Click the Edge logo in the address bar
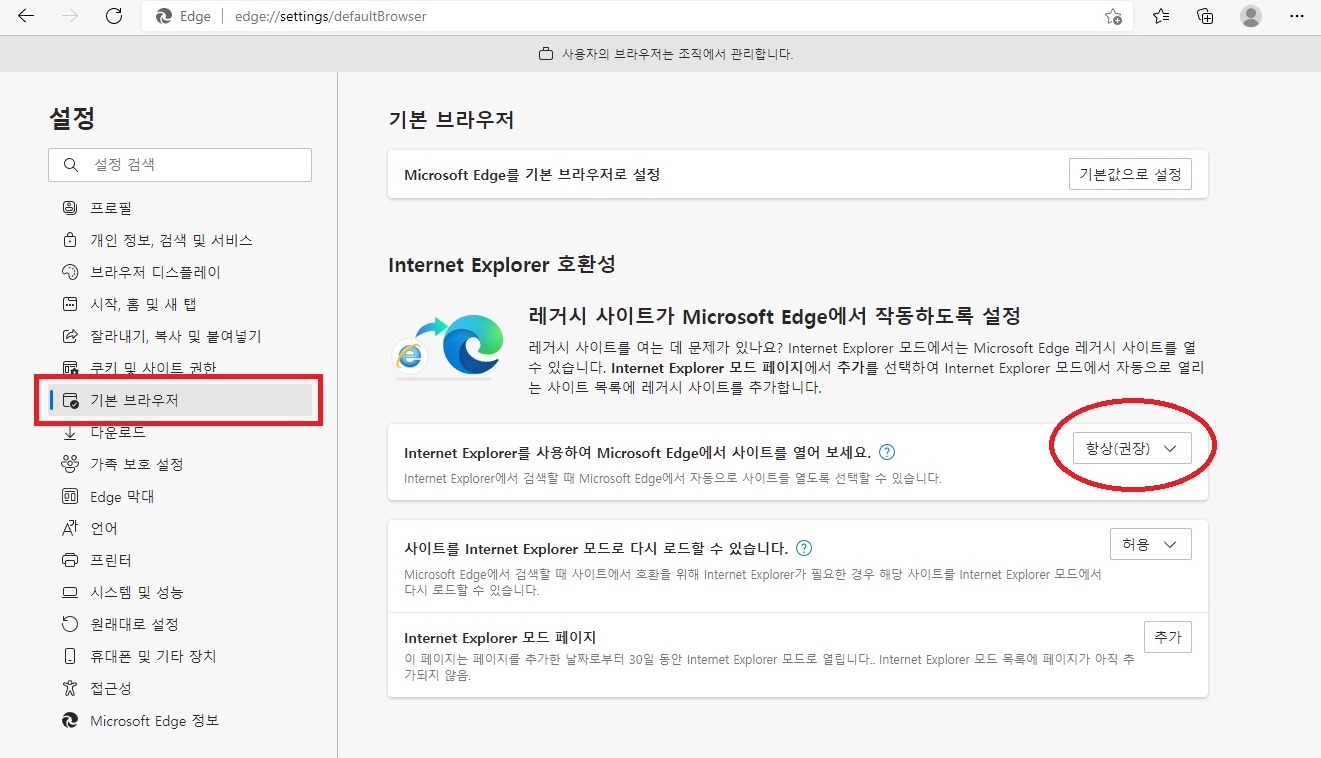This screenshot has height=758, width=1321. 164,16
